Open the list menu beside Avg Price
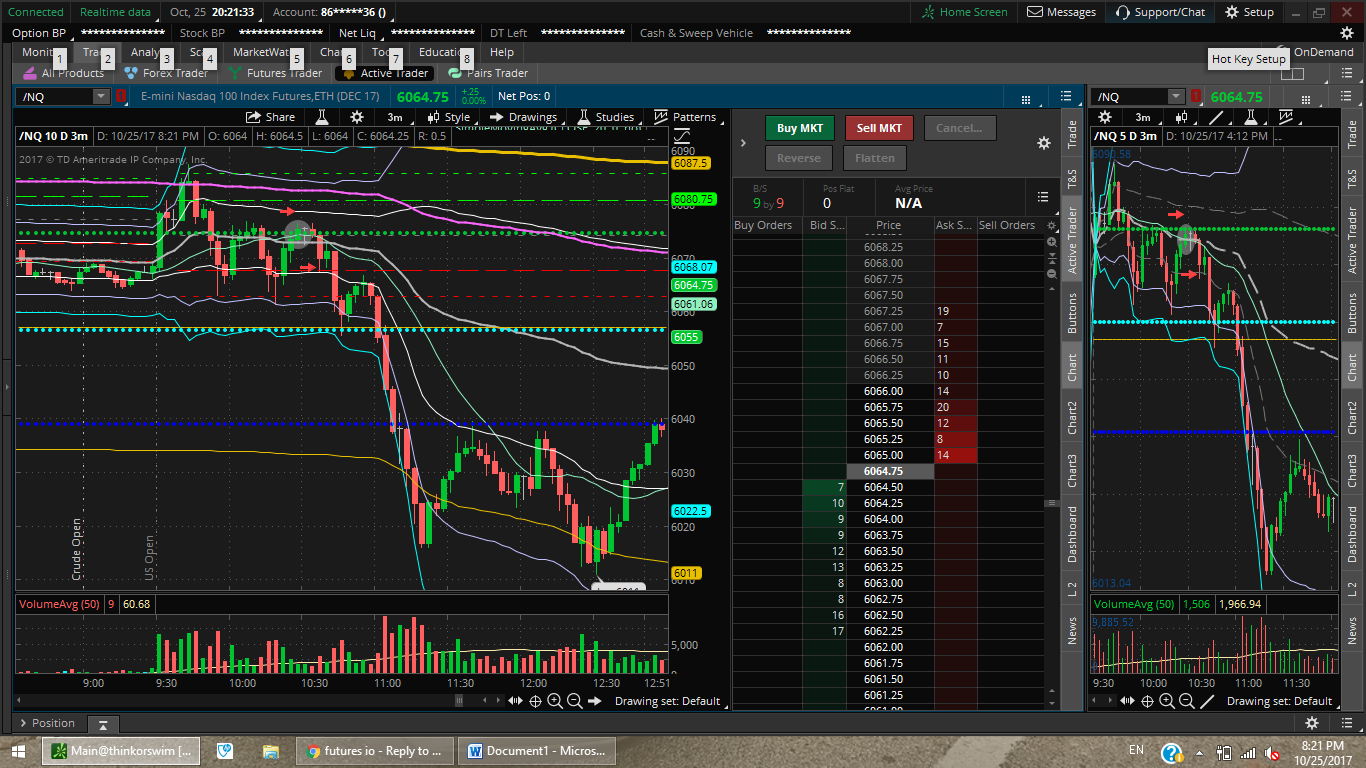Image resolution: width=1366 pixels, height=768 pixels. tap(1043, 197)
